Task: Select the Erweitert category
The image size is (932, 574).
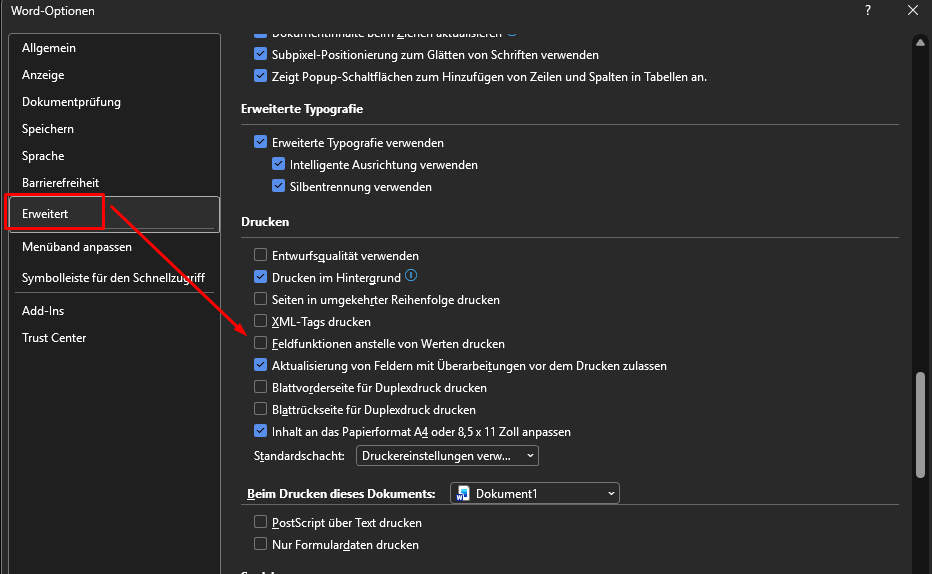Action: [114, 214]
